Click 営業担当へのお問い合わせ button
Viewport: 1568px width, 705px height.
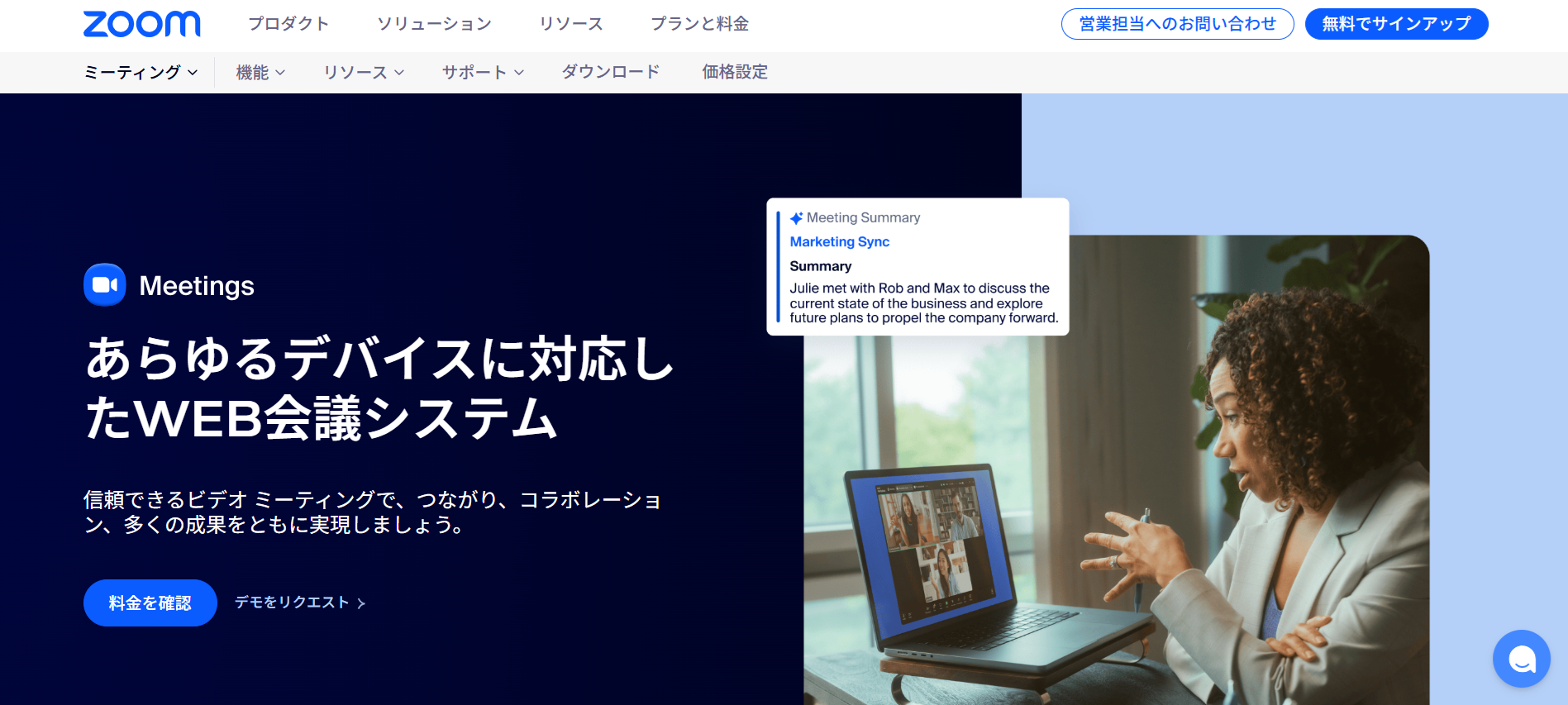(x=1177, y=24)
